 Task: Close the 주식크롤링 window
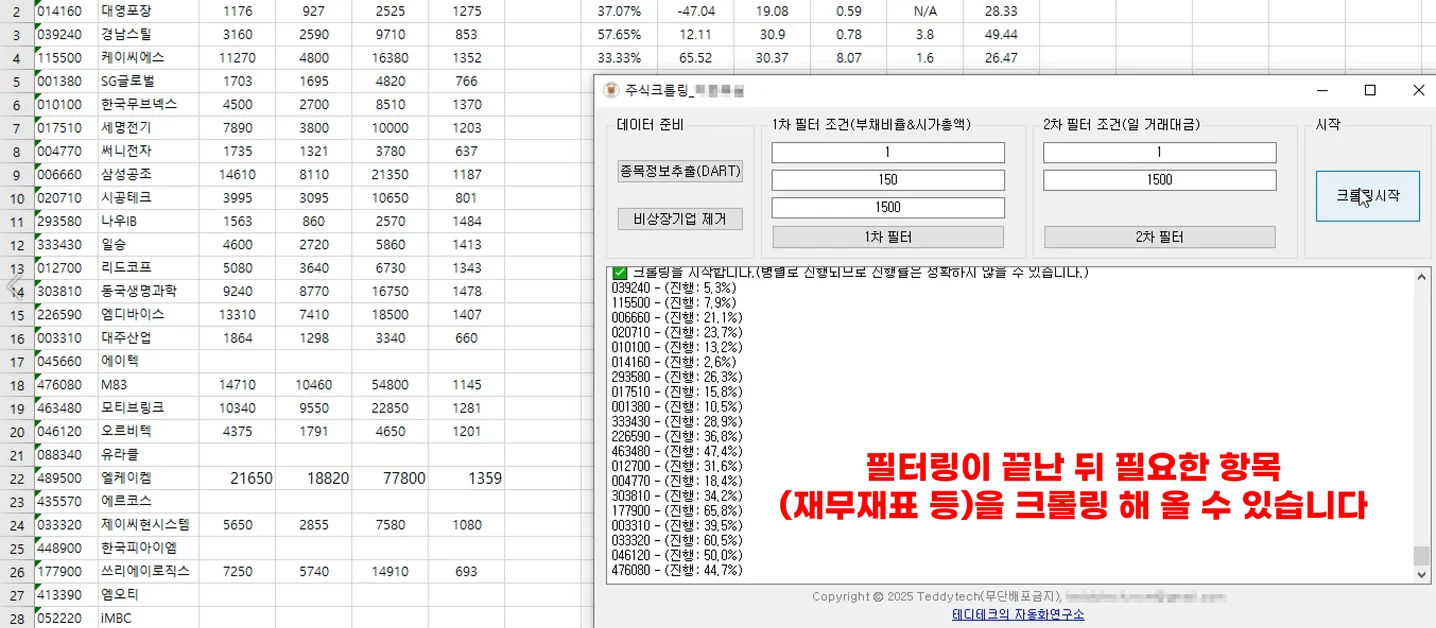1418,90
